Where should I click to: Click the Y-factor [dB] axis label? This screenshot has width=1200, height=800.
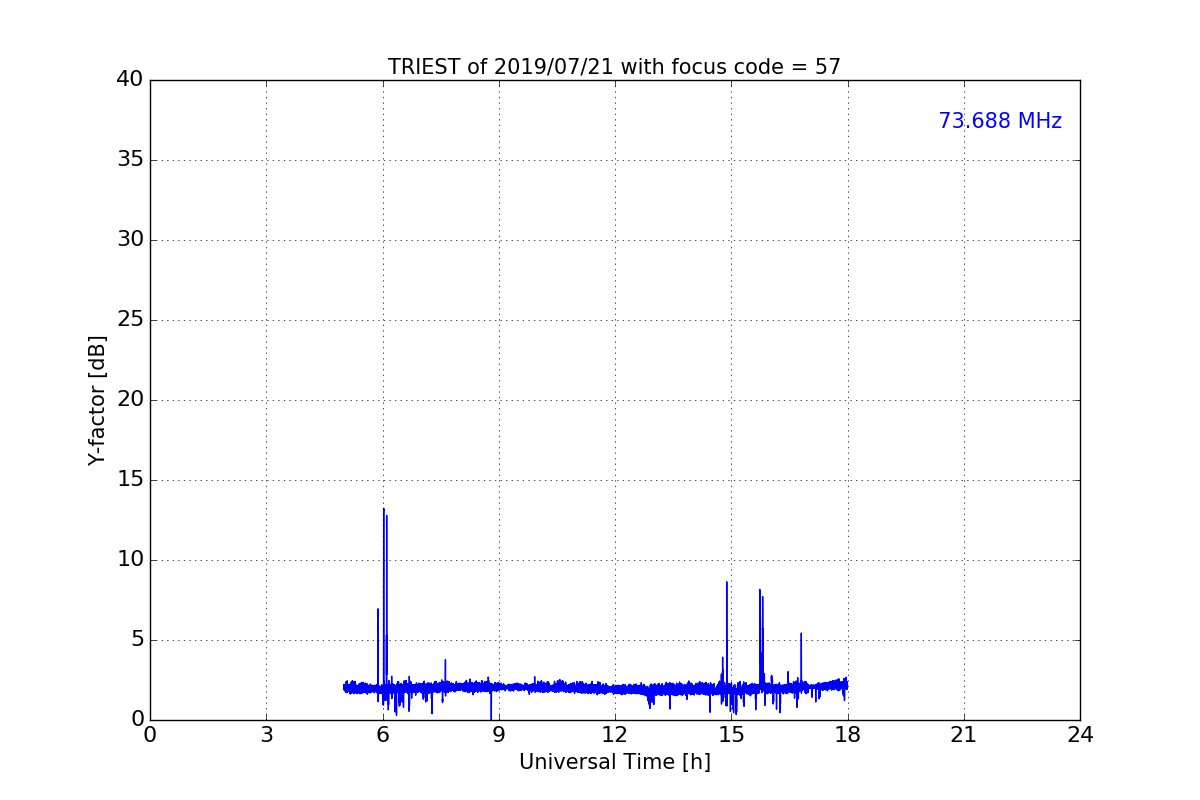coord(97,400)
